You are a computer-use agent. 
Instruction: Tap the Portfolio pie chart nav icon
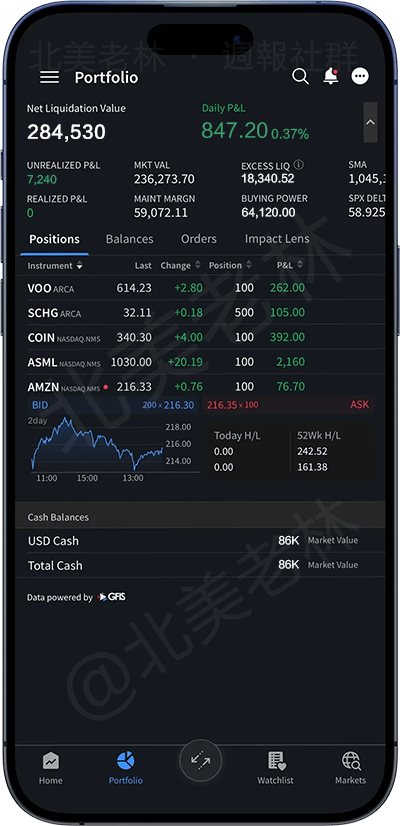coord(125,761)
